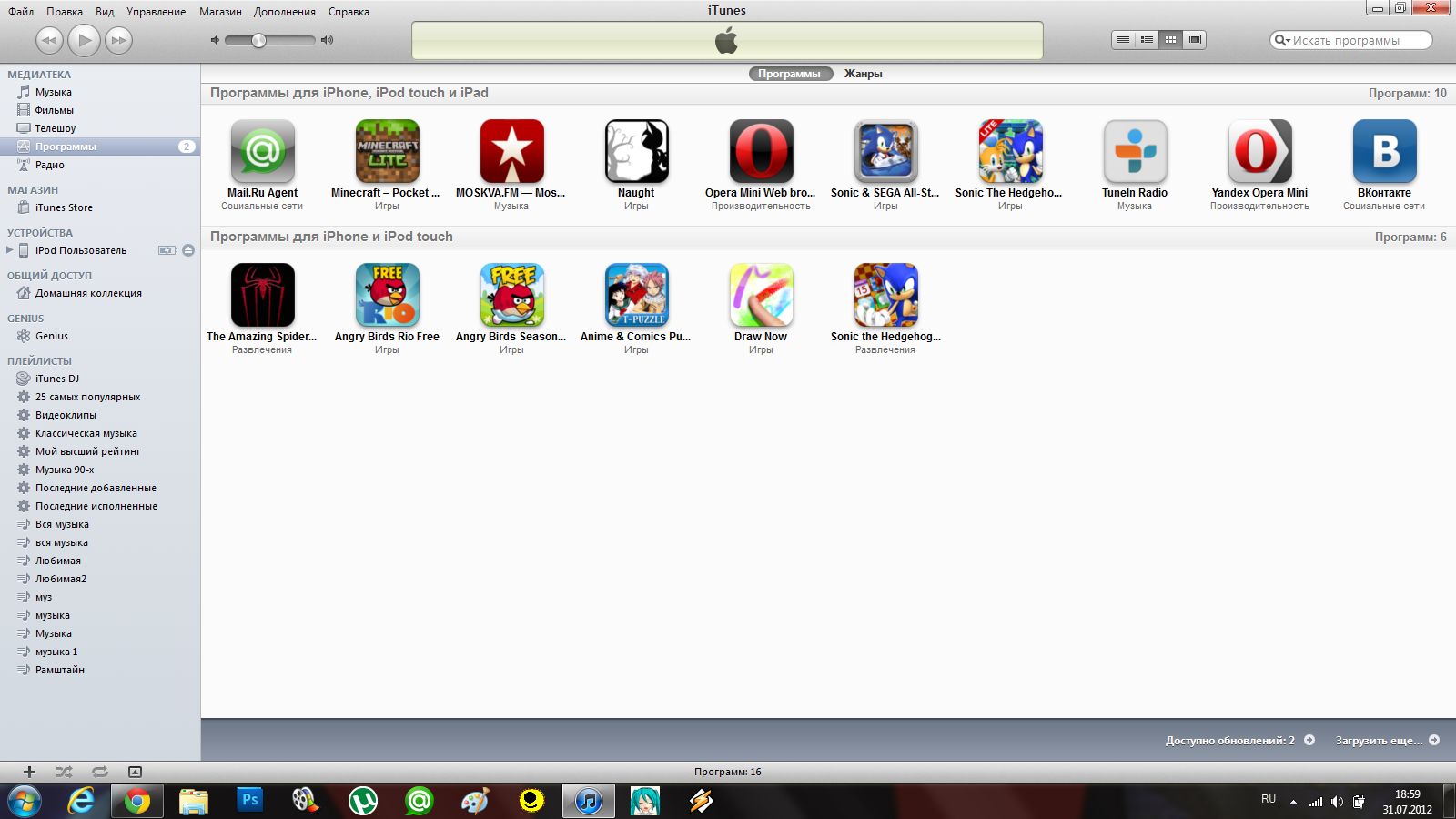Skip to next track button
1456x819 pixels.
point(118,40)
